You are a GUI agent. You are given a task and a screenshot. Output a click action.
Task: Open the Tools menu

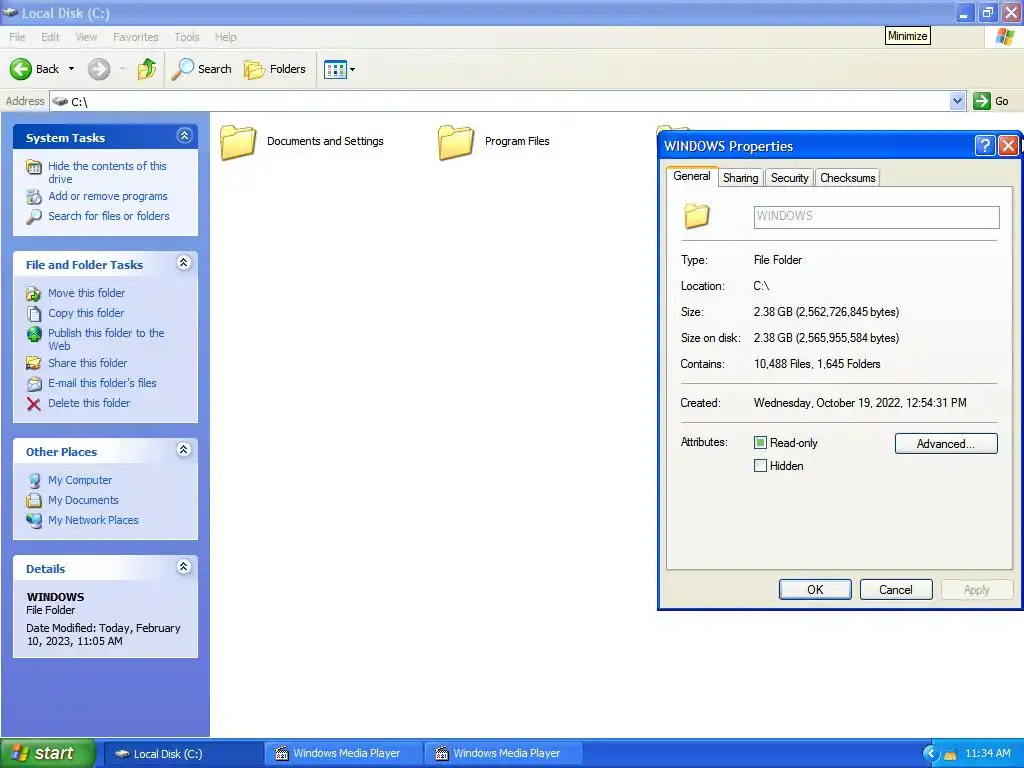(x=187, y=37)
